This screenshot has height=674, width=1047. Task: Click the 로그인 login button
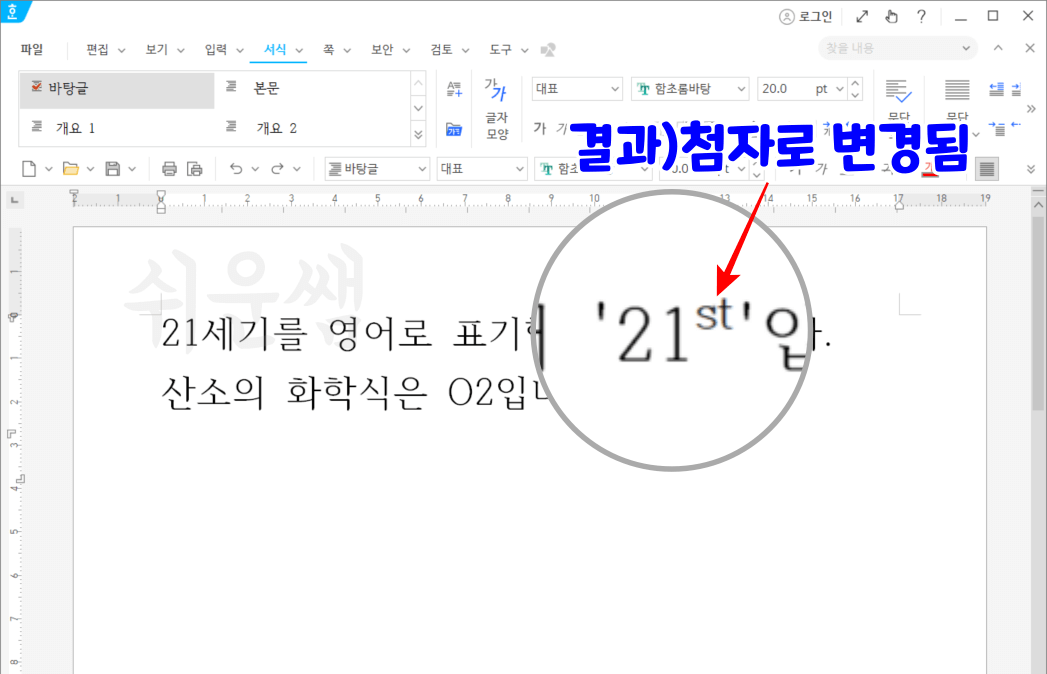(x=805, y=15)
